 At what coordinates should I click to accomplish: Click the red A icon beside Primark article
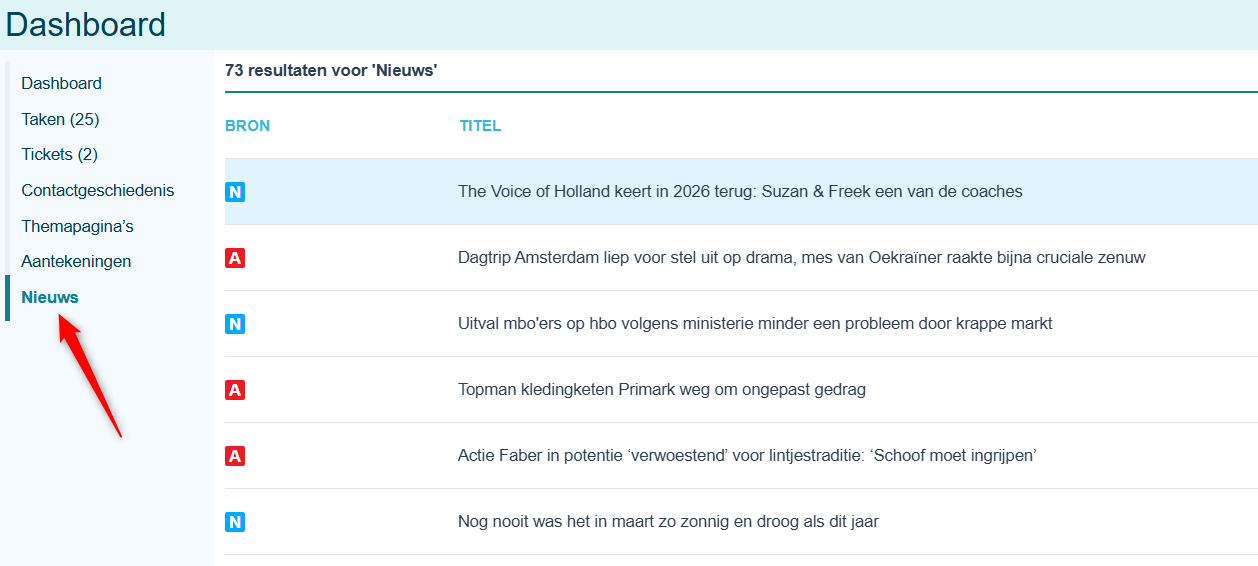click(235, 390)
